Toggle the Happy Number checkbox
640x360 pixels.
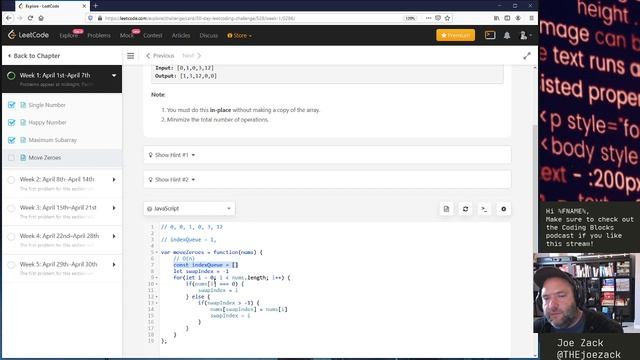(11, 122)
